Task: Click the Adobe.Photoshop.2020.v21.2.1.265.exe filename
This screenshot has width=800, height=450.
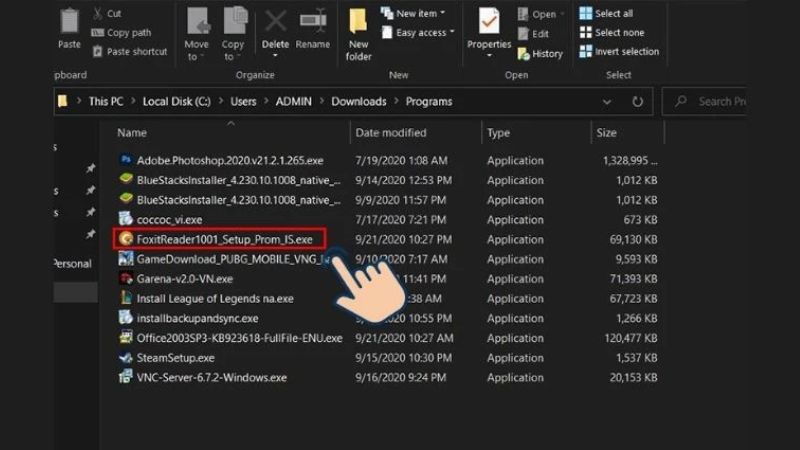Action: click(230, 160)
